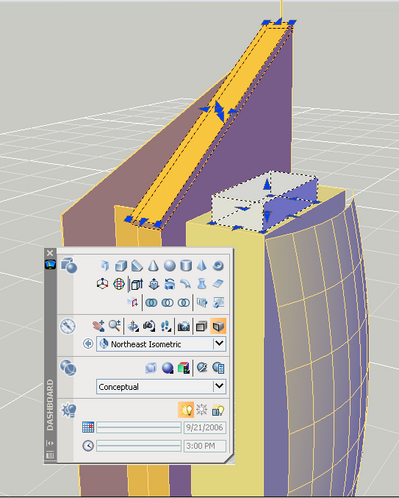This screenshot has height=498, width=399.
Task: Toggle the highlighted sun lightbulb button
Action: point(186,410)
